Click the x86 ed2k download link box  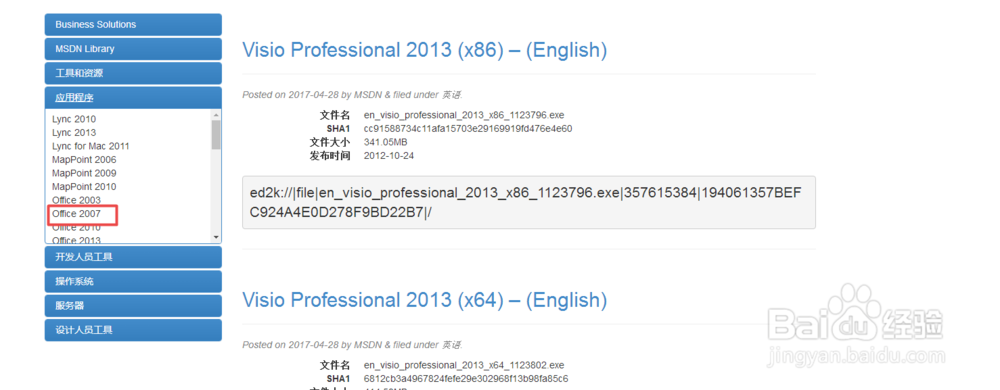tap(529, 202)
